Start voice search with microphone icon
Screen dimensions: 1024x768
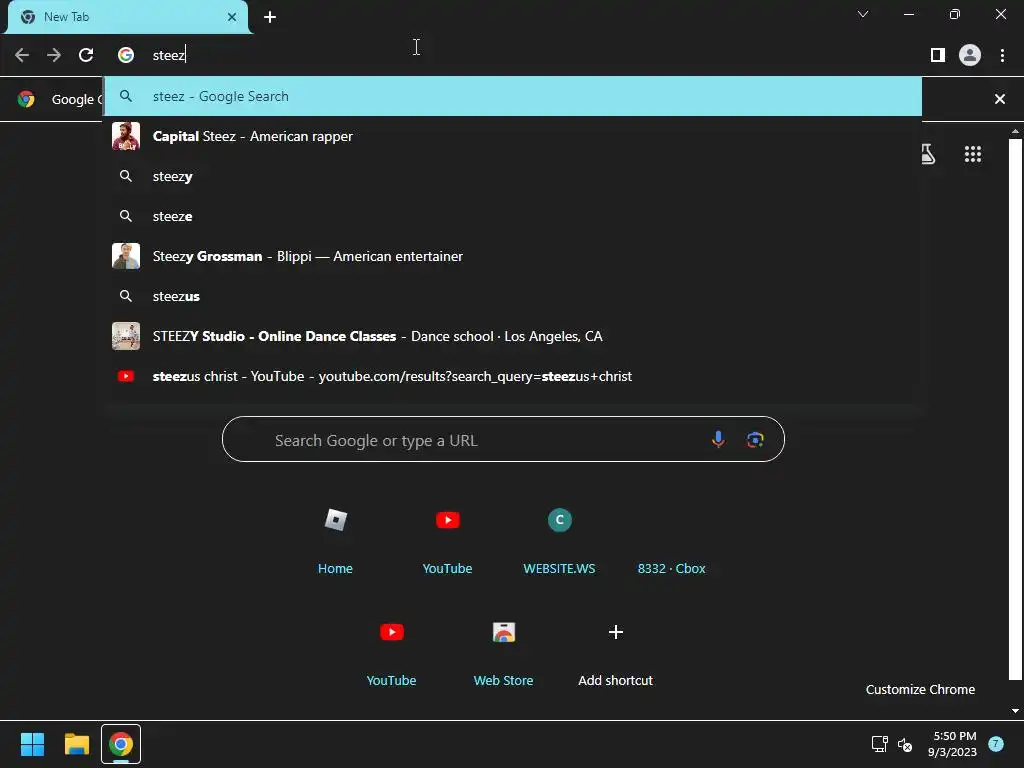tap(718, 440)
